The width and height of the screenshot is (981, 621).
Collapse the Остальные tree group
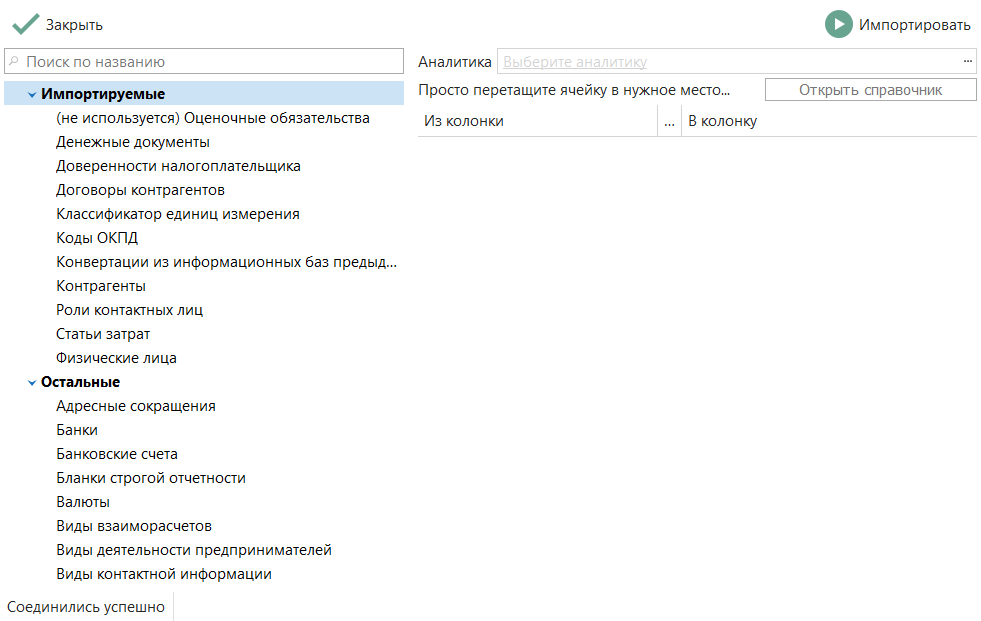click(x=32, y=383)
